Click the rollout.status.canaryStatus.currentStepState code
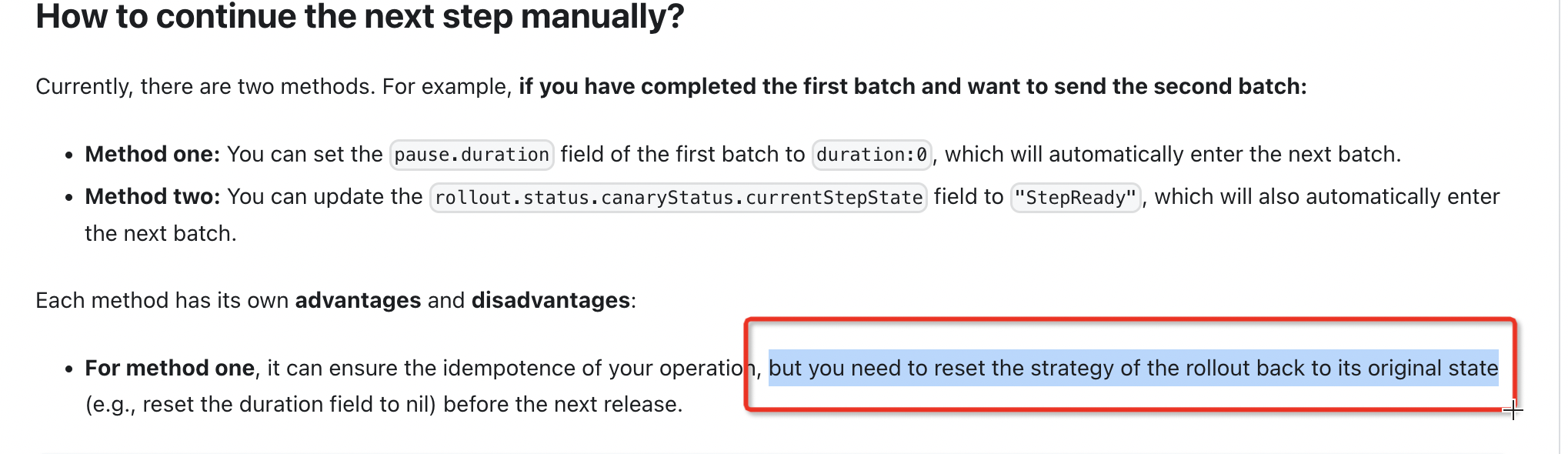This screenshot has height=454, width=1568. click(x=678, y=198)
